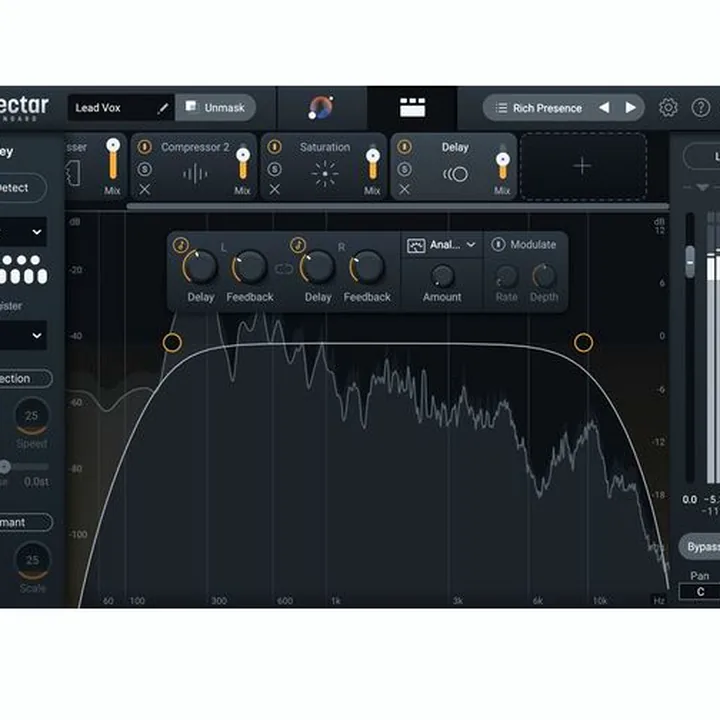Solo the Saturation module
720x720 pixels.
point(275,169)
